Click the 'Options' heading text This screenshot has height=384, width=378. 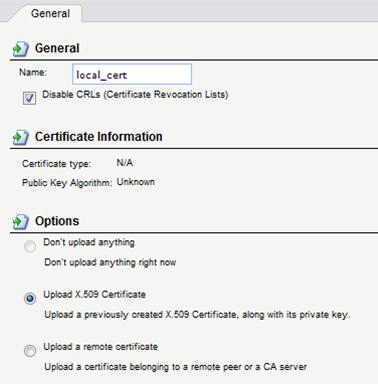coord(57,221)
